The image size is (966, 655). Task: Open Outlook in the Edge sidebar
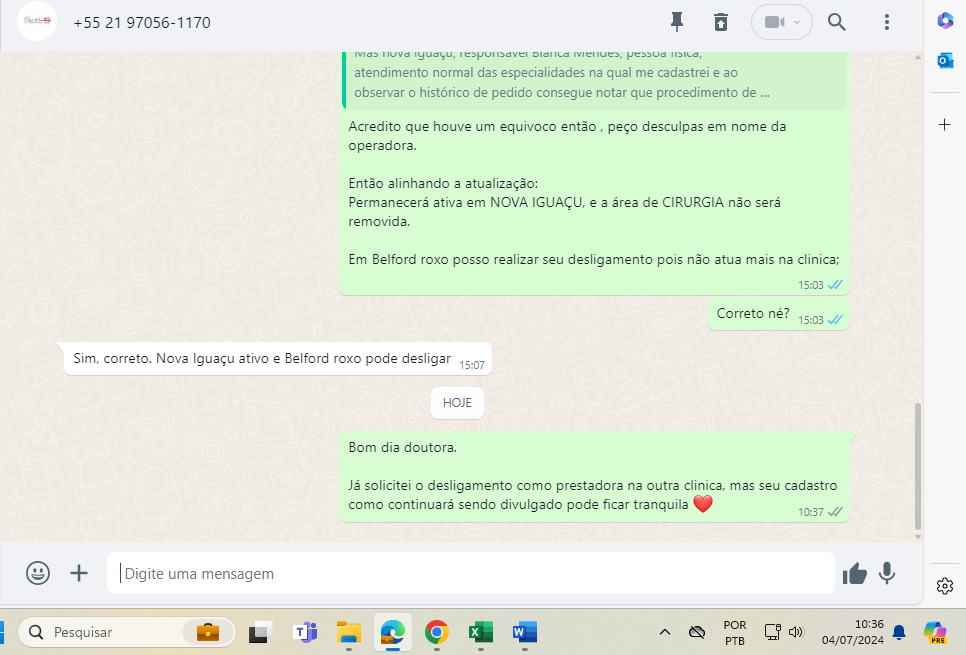pyautogui.click(x=944, y=60)
